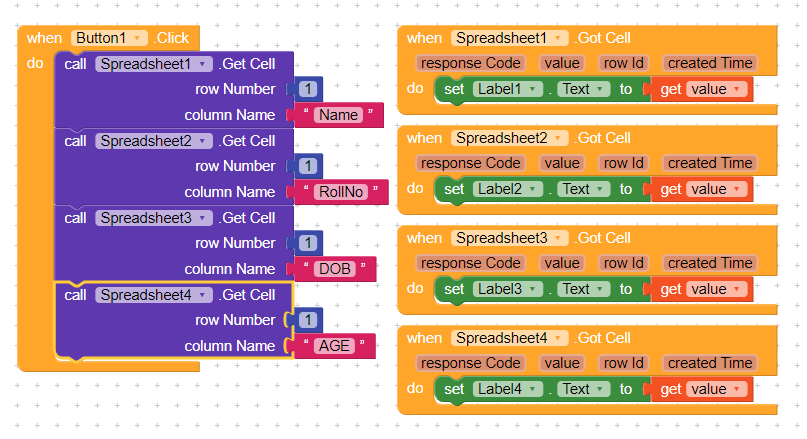Open Spreadsheet3 dropdown in Got Cell event
The height and width of the screenshot is (439, 807).
pos(510,238)
